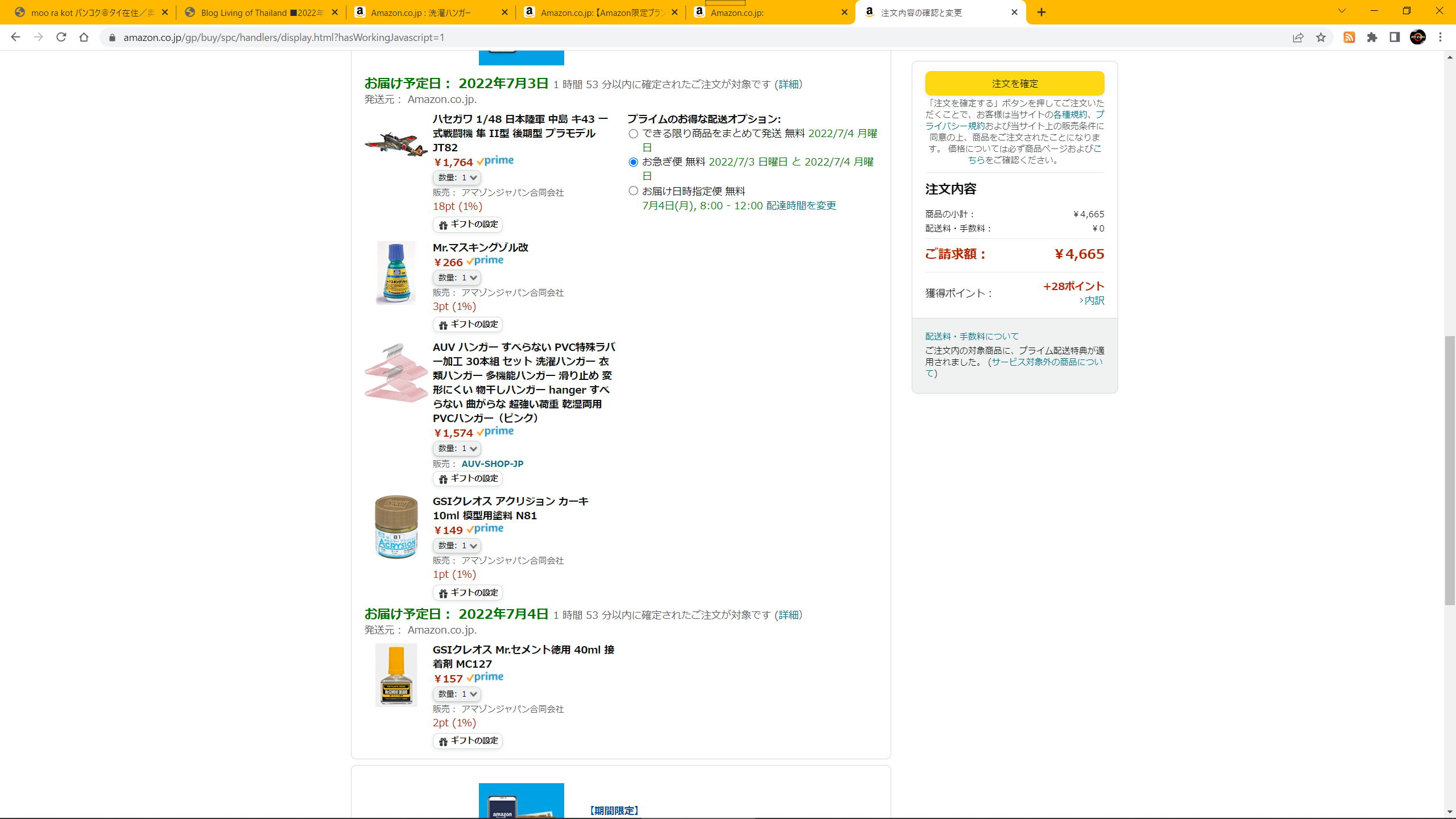
Task: Open 配送料・手数料について link
Action: pyautogui.click(x=972, y=336)
